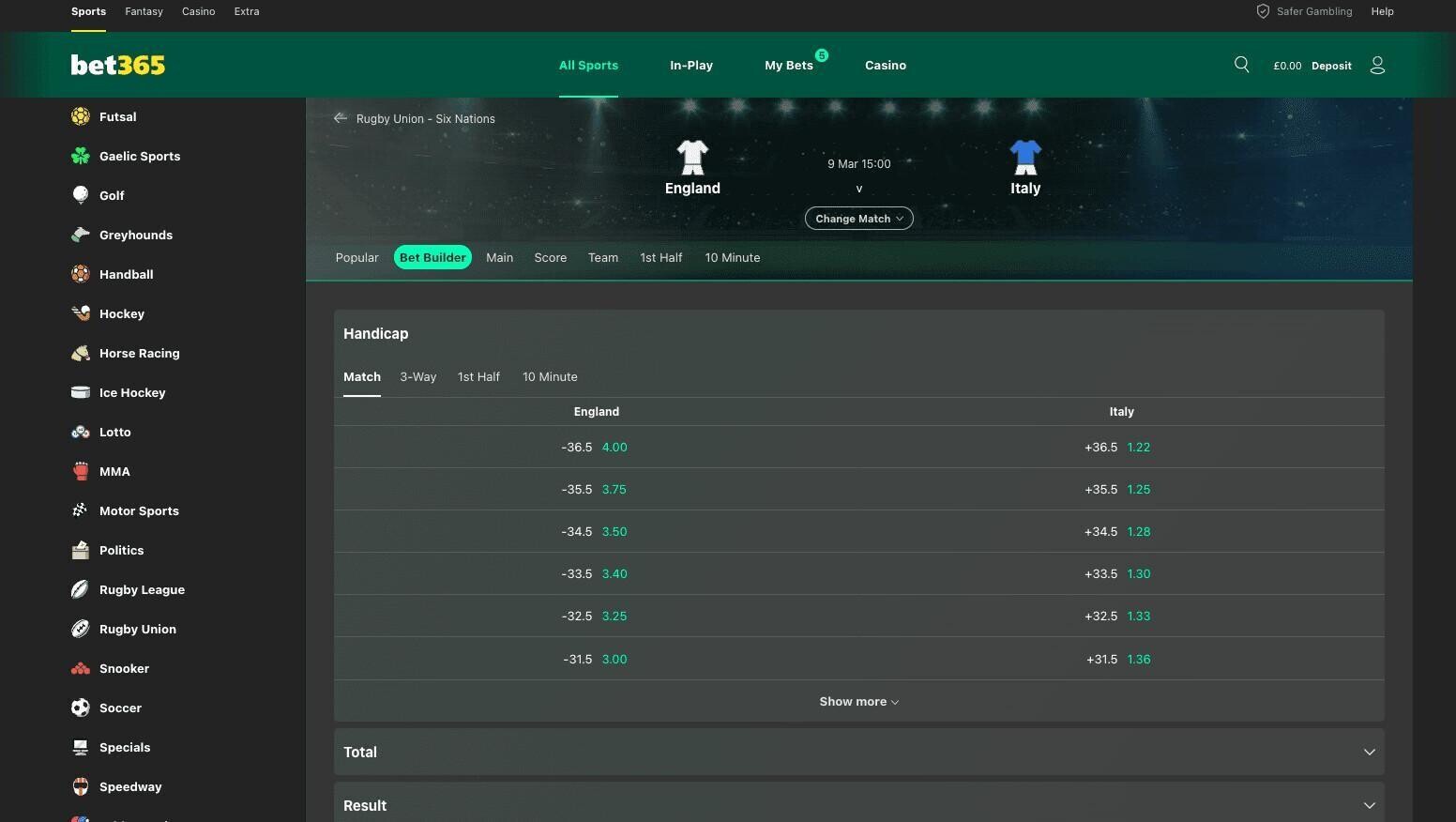Switch to 10 Minute handicap sub-tab
Image resolution: width=1456 pixels, height=822 pixels.
pos(550,376)
